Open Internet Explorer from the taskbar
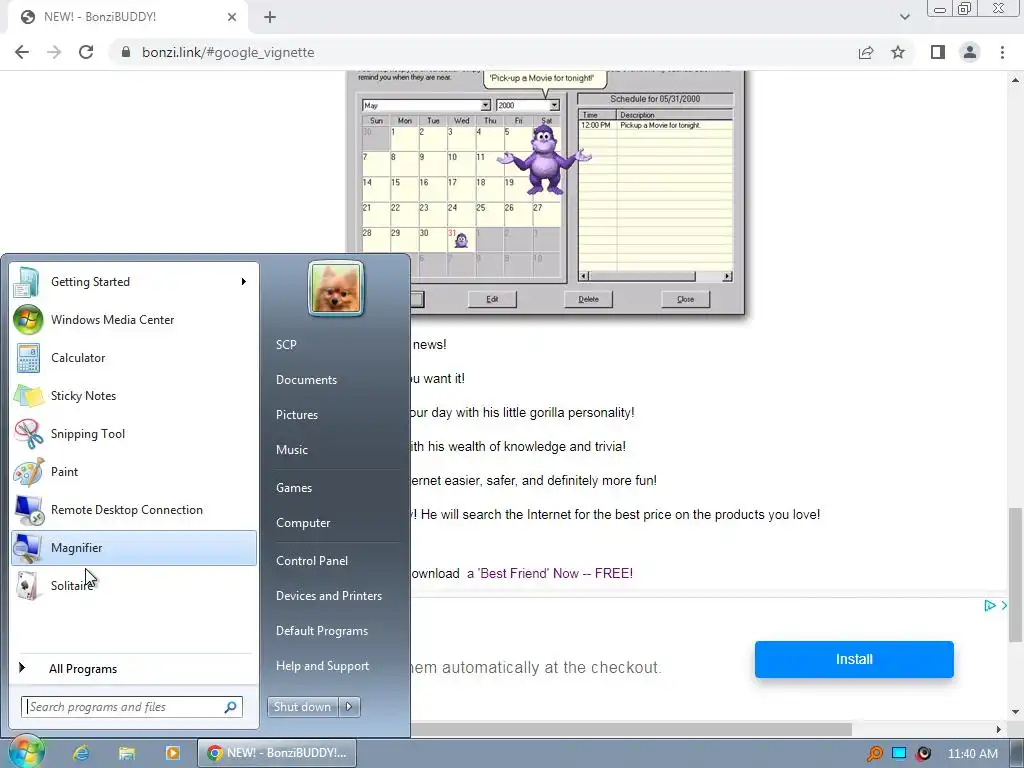Screen dimensions: 1024x768 tap(81, 753)
